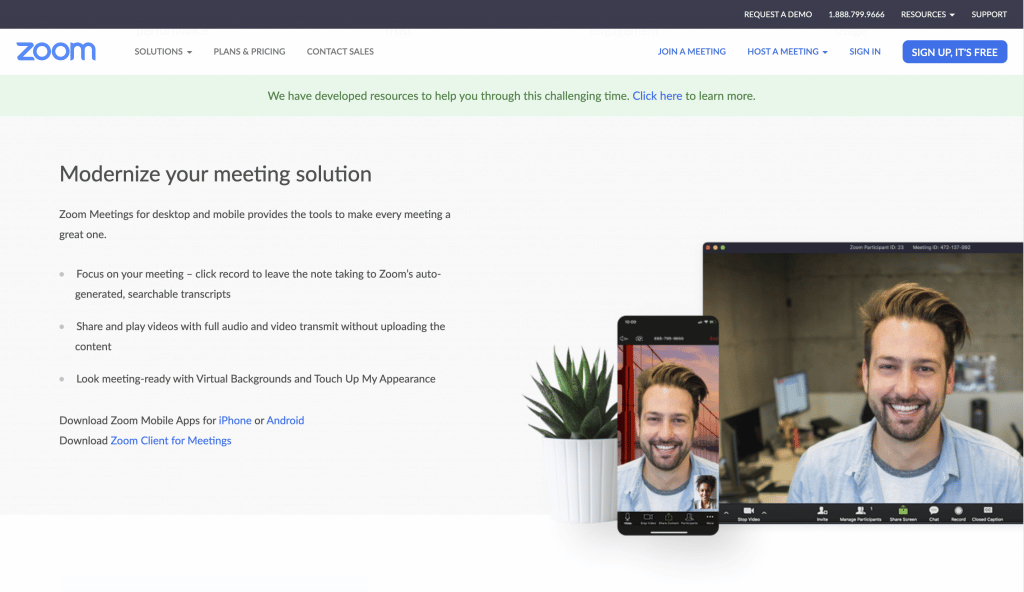The height and width of the screenshot is (592, 1024).
Task: Tap the speaker icon on phone top bar
Action: click(624, 338)
